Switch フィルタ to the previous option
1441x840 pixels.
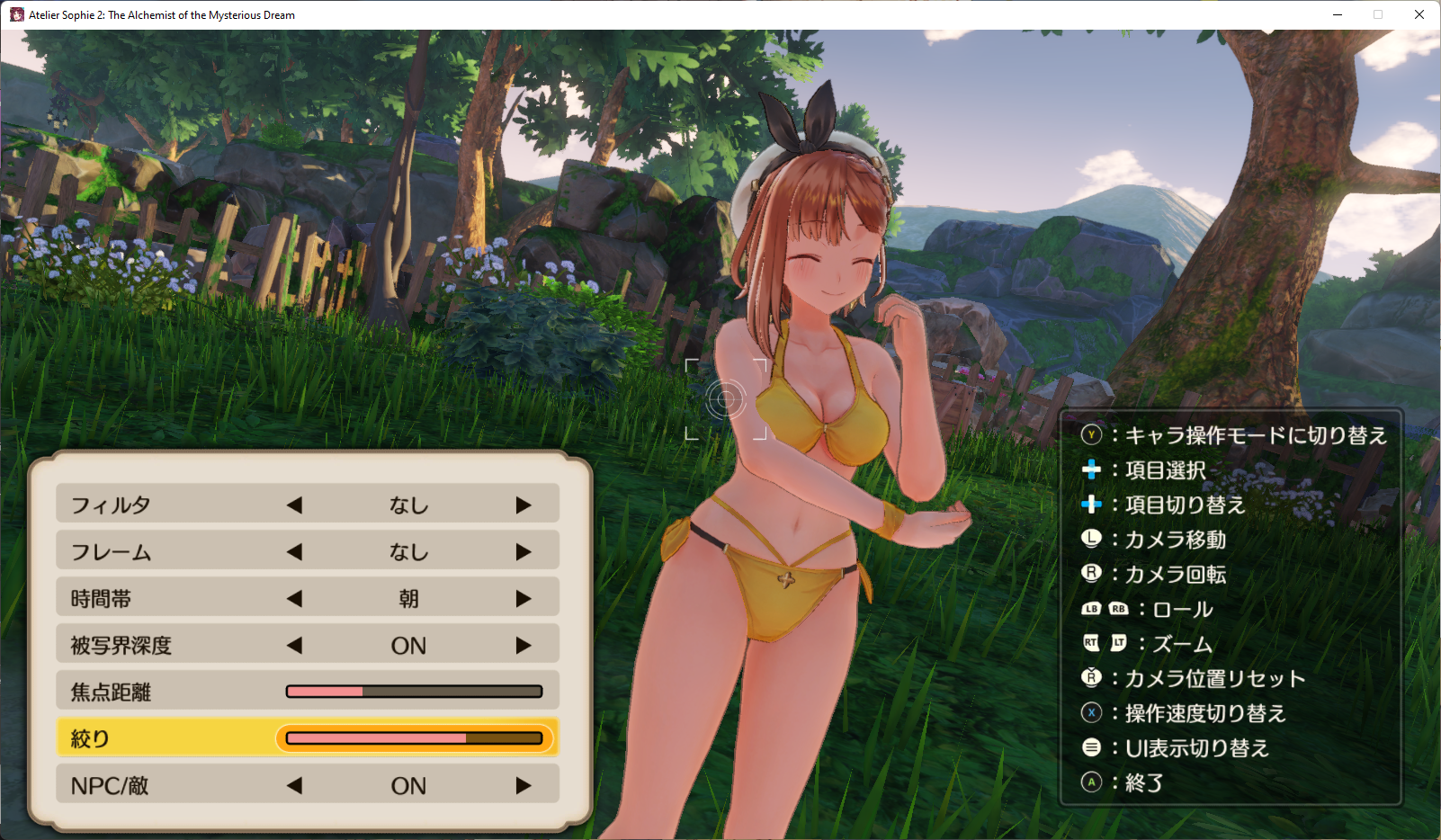coord(294,505)
